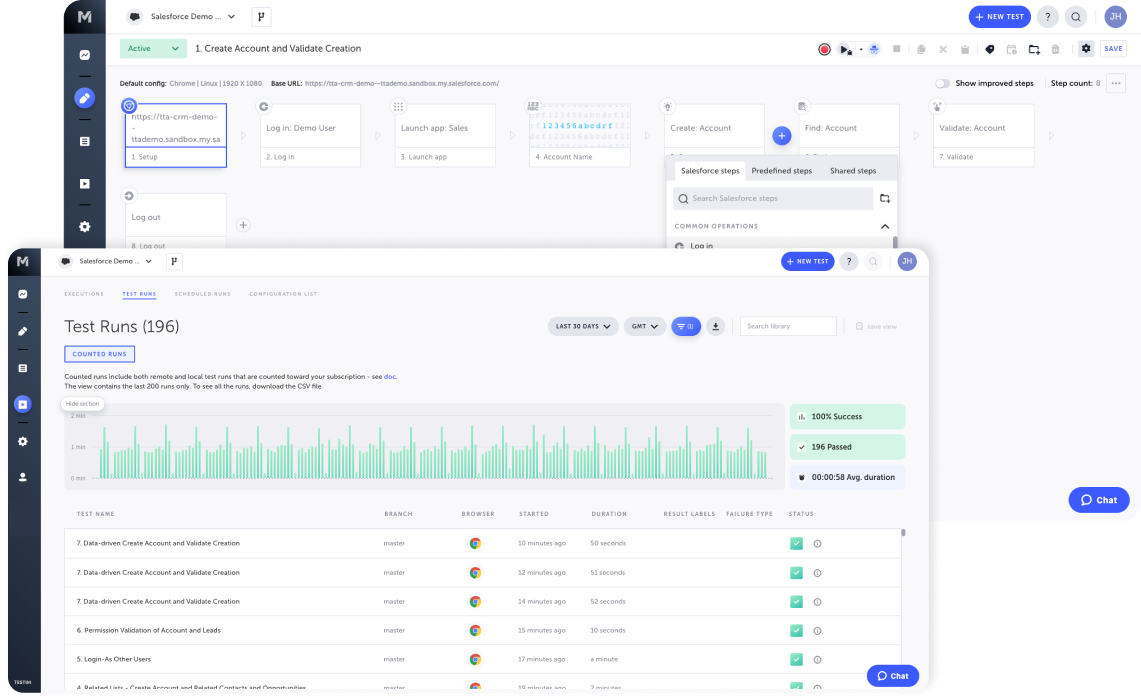Toggle Show improved steps switch
Screen dimensions: 1141x700
942,84
